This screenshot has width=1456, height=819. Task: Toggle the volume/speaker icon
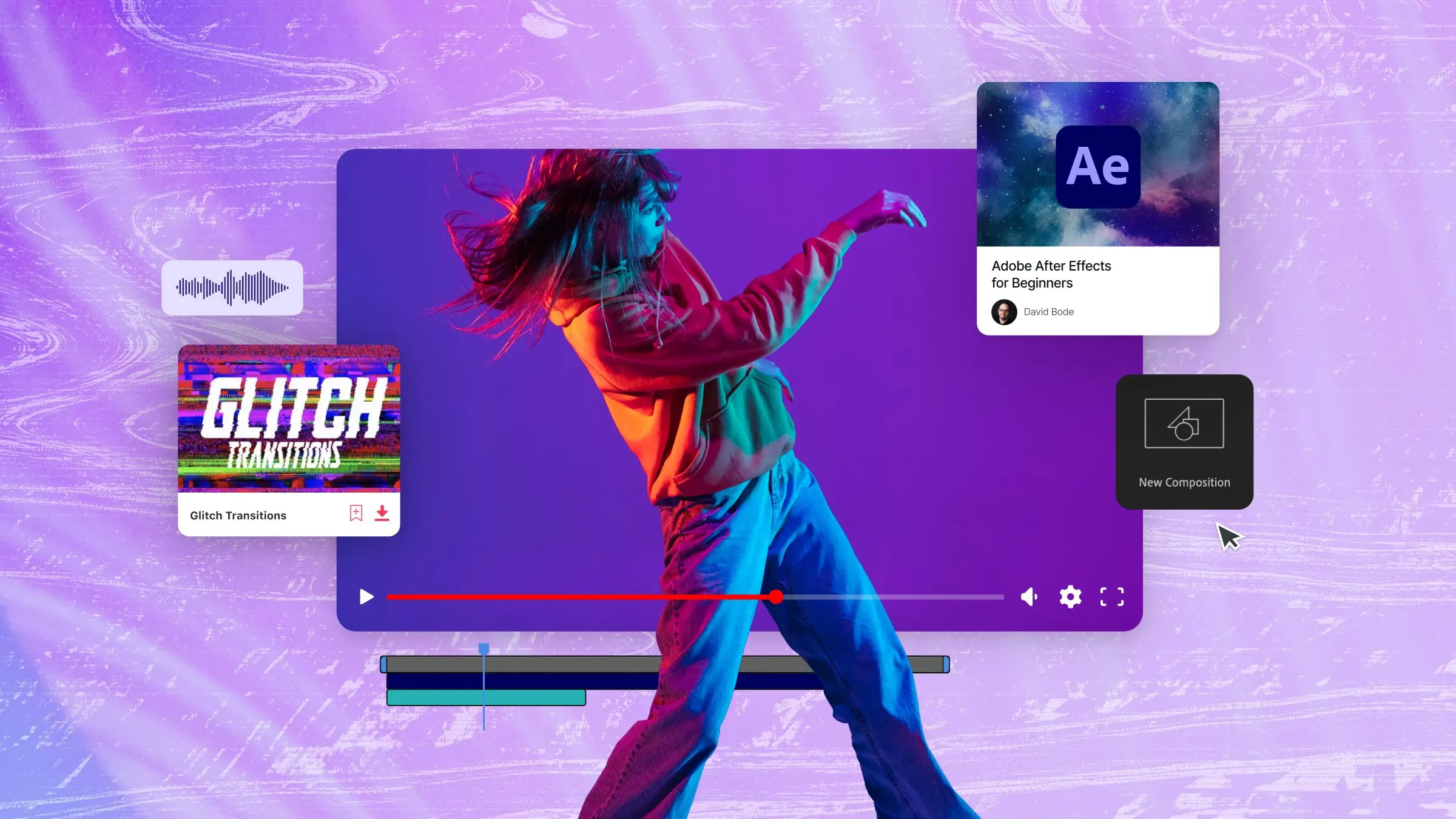(1029, 597)
